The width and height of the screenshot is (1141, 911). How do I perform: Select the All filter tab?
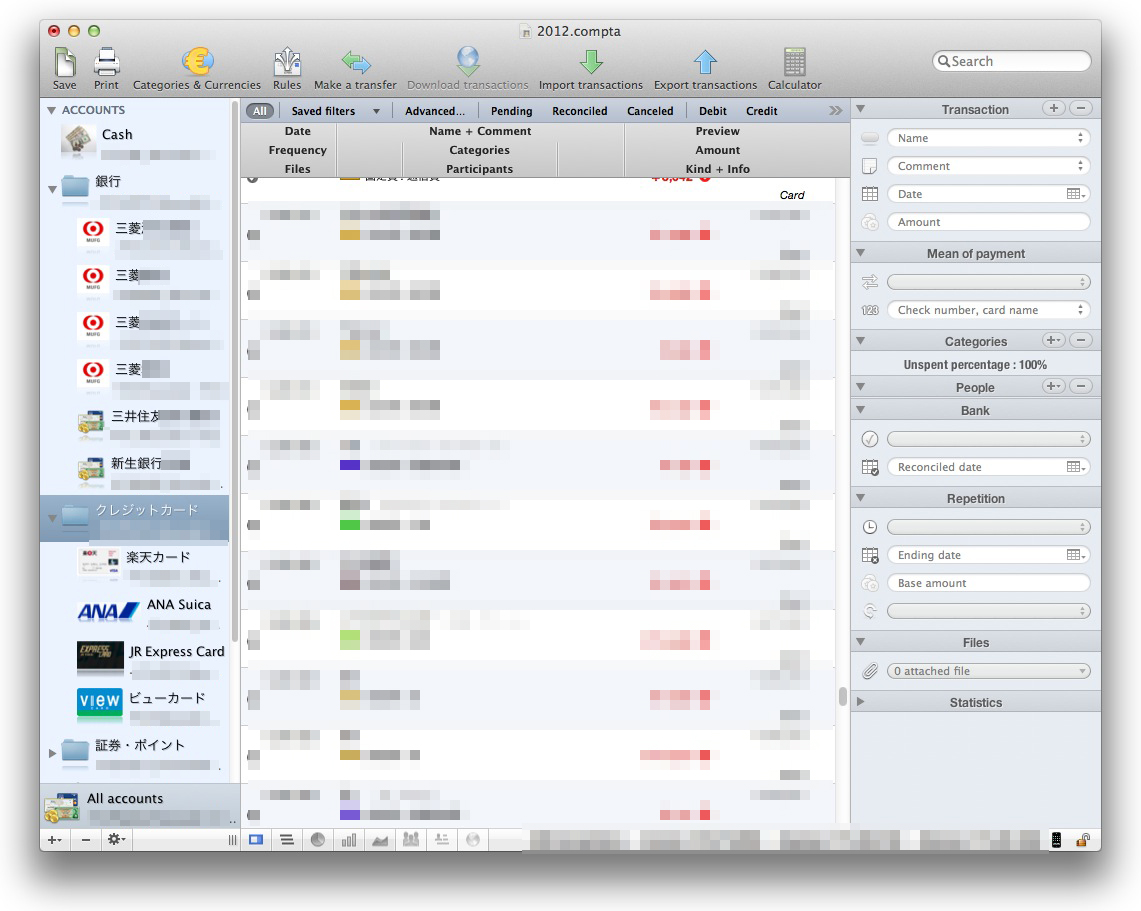point(259,111)
